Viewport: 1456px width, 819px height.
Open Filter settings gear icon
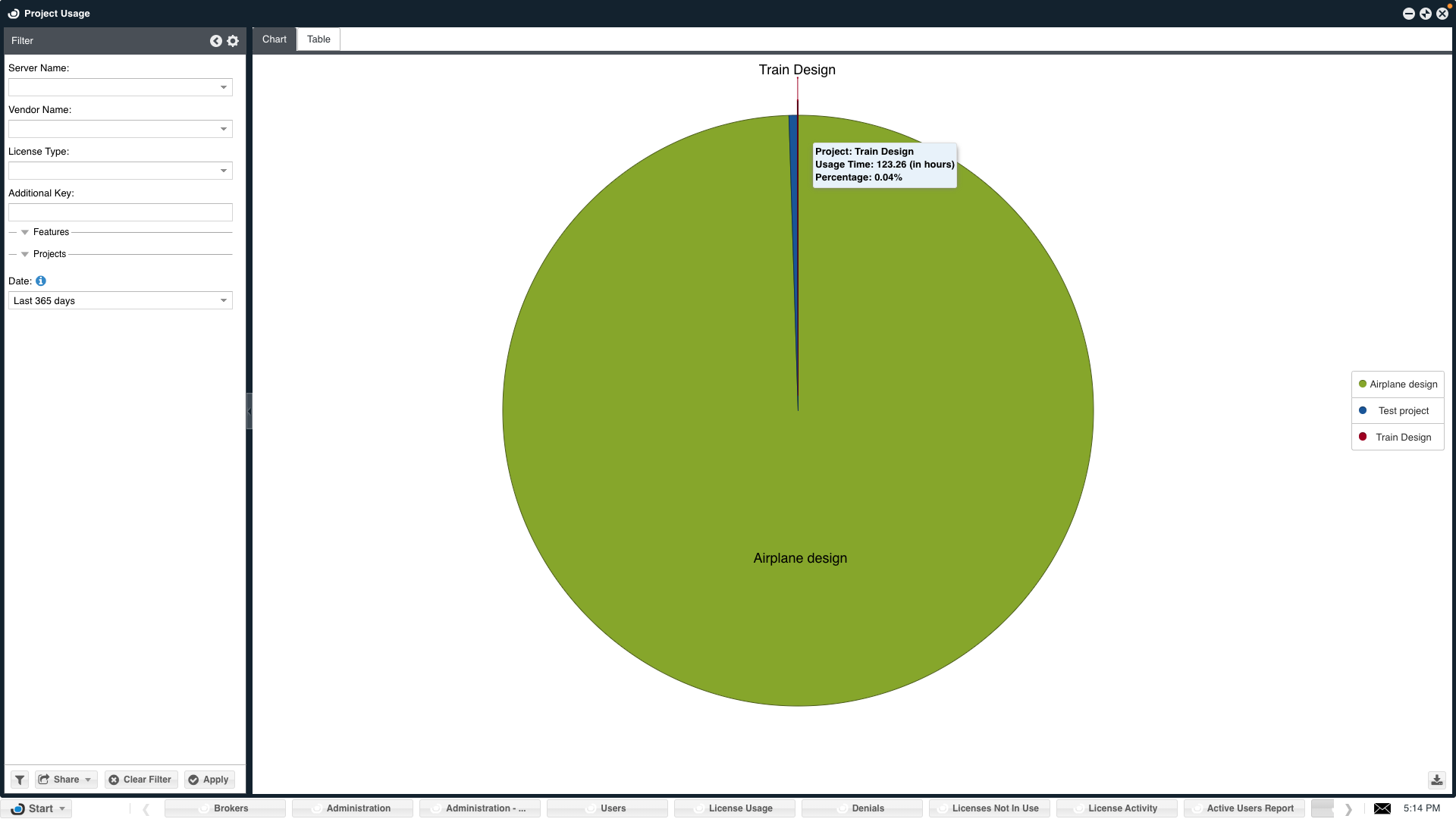[233, 41]
